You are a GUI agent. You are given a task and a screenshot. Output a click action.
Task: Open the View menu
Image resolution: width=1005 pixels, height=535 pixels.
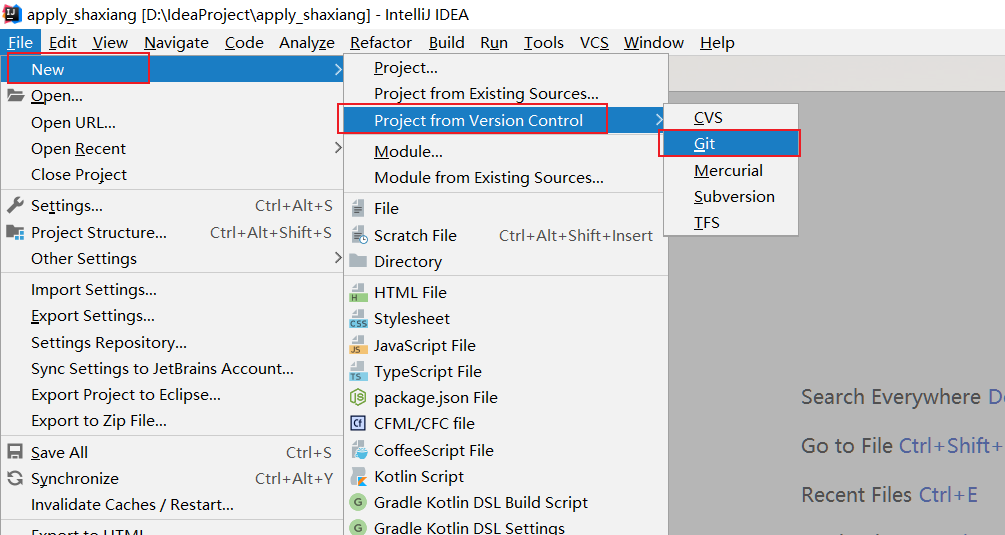tap(110, 42)
